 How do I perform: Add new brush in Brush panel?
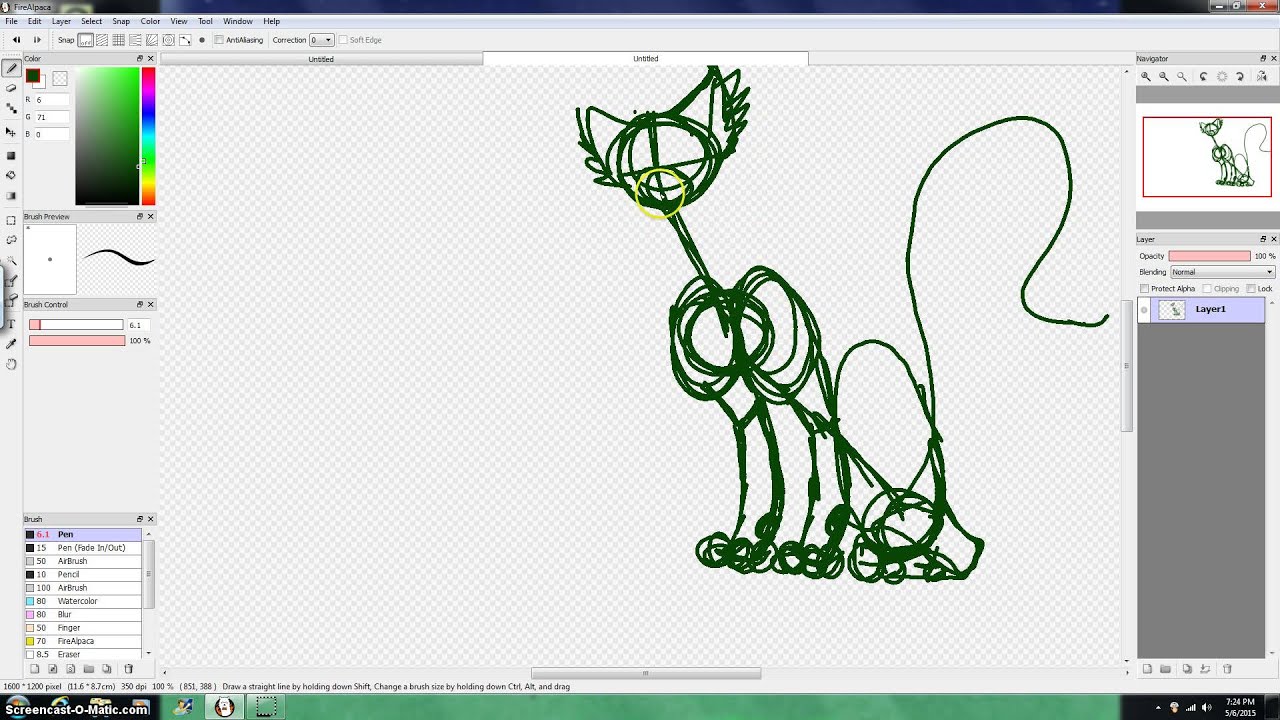click(x=33, y=669)
